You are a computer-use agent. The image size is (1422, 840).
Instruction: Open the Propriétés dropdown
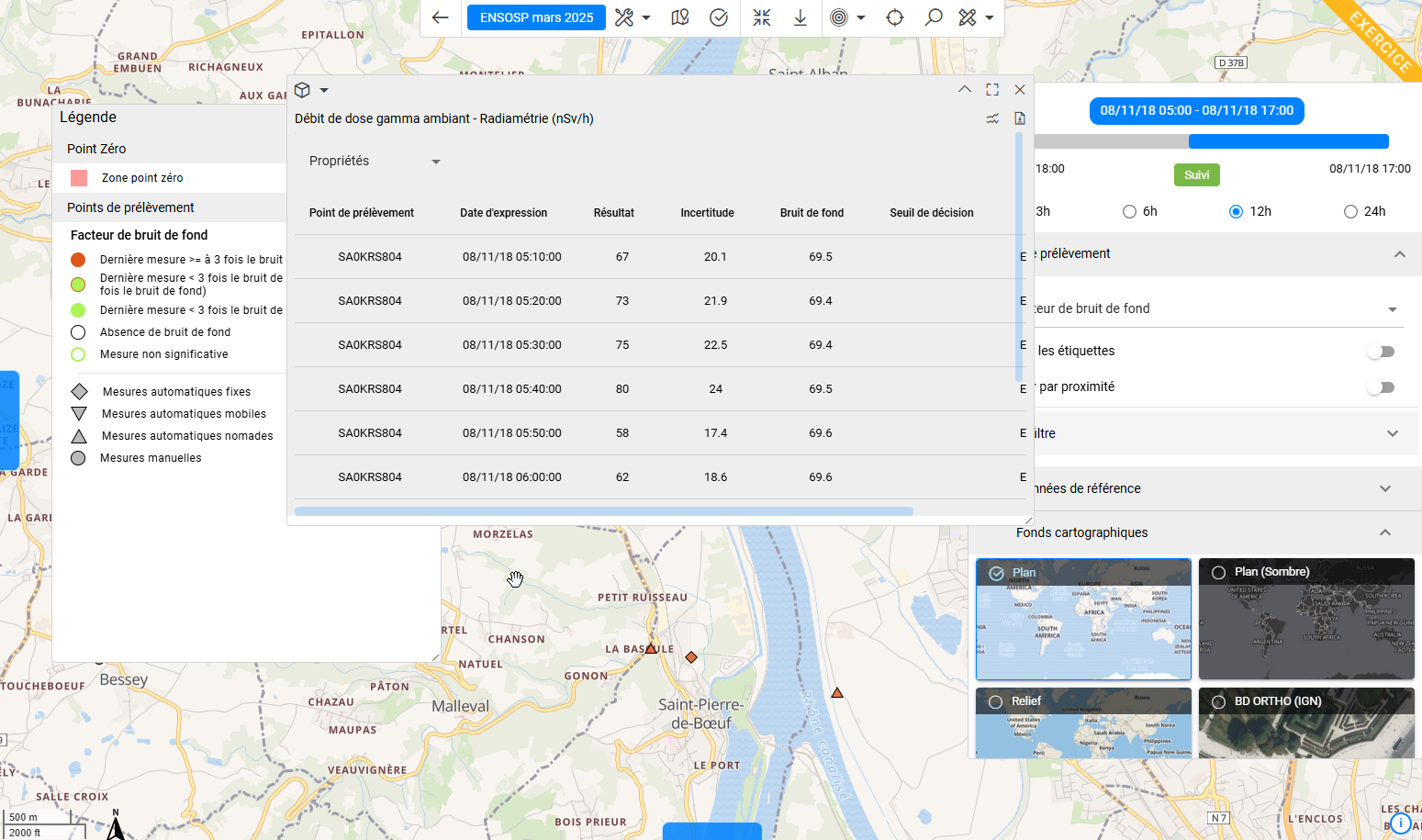coord(375,162)
